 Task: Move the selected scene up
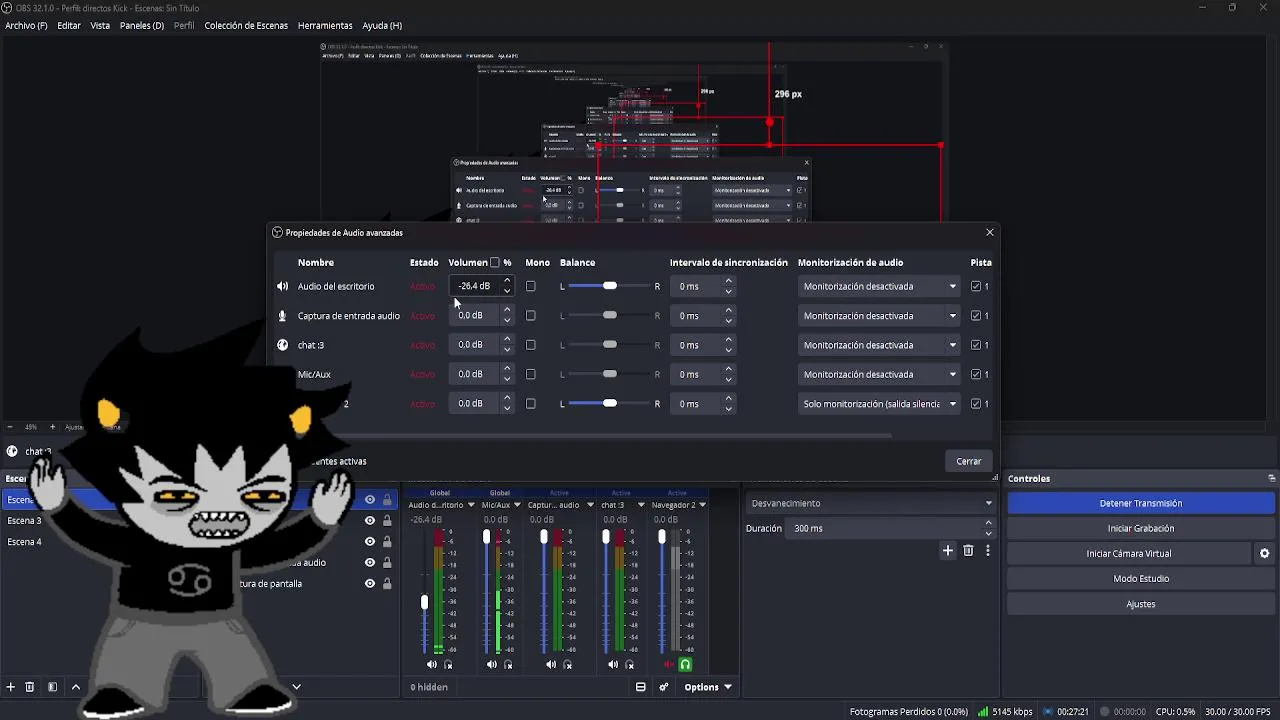[75, 687]
